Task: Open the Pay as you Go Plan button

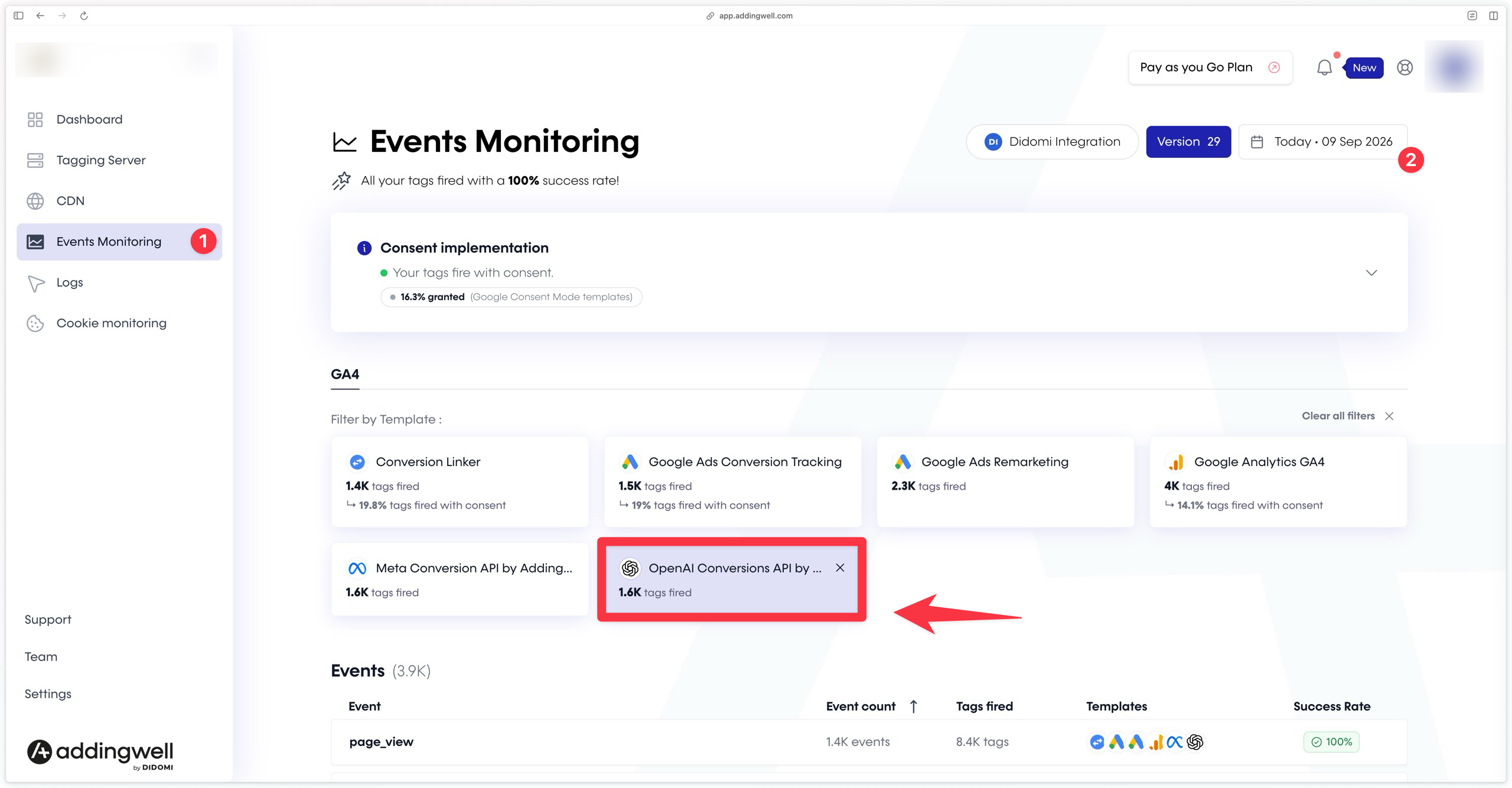Action: 1210,67
